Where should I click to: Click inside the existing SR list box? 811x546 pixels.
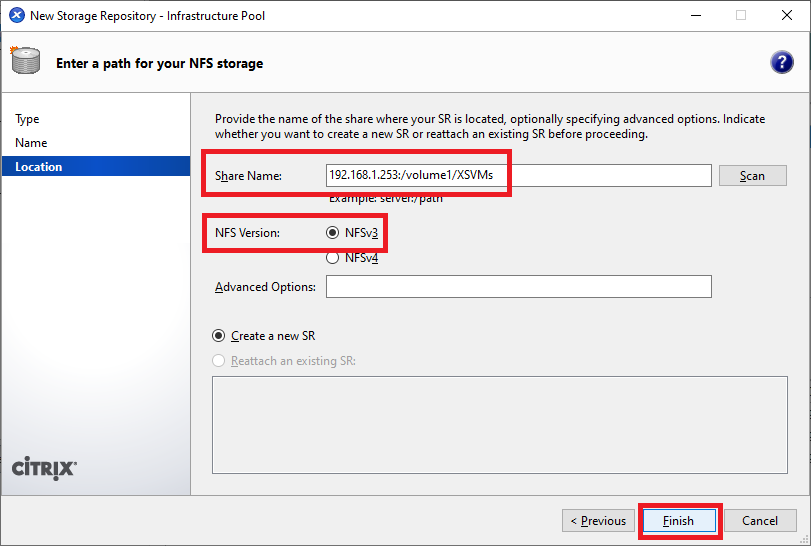499,424
